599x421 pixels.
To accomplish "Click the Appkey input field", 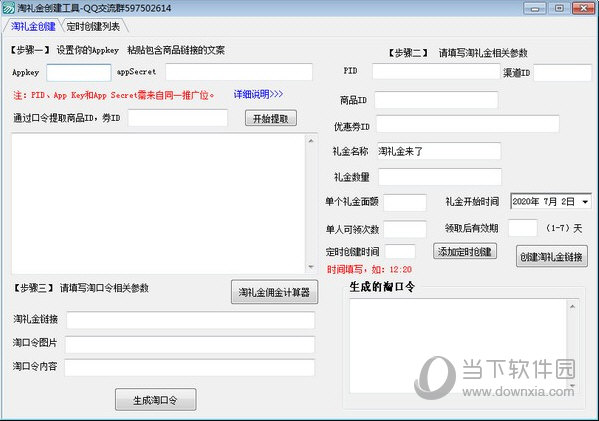I will [79, 73].
